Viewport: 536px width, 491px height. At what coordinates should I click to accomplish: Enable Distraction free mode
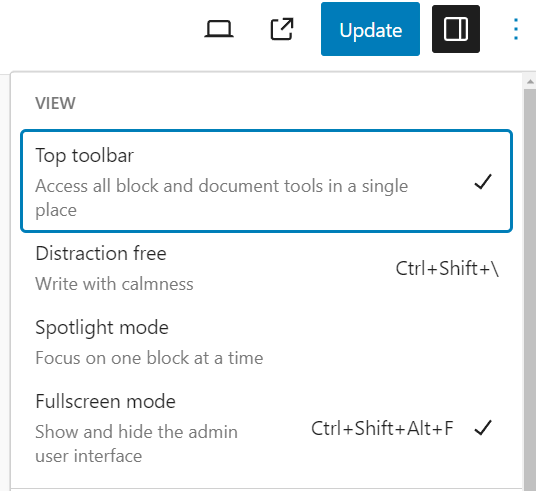(x=266, y=268)
